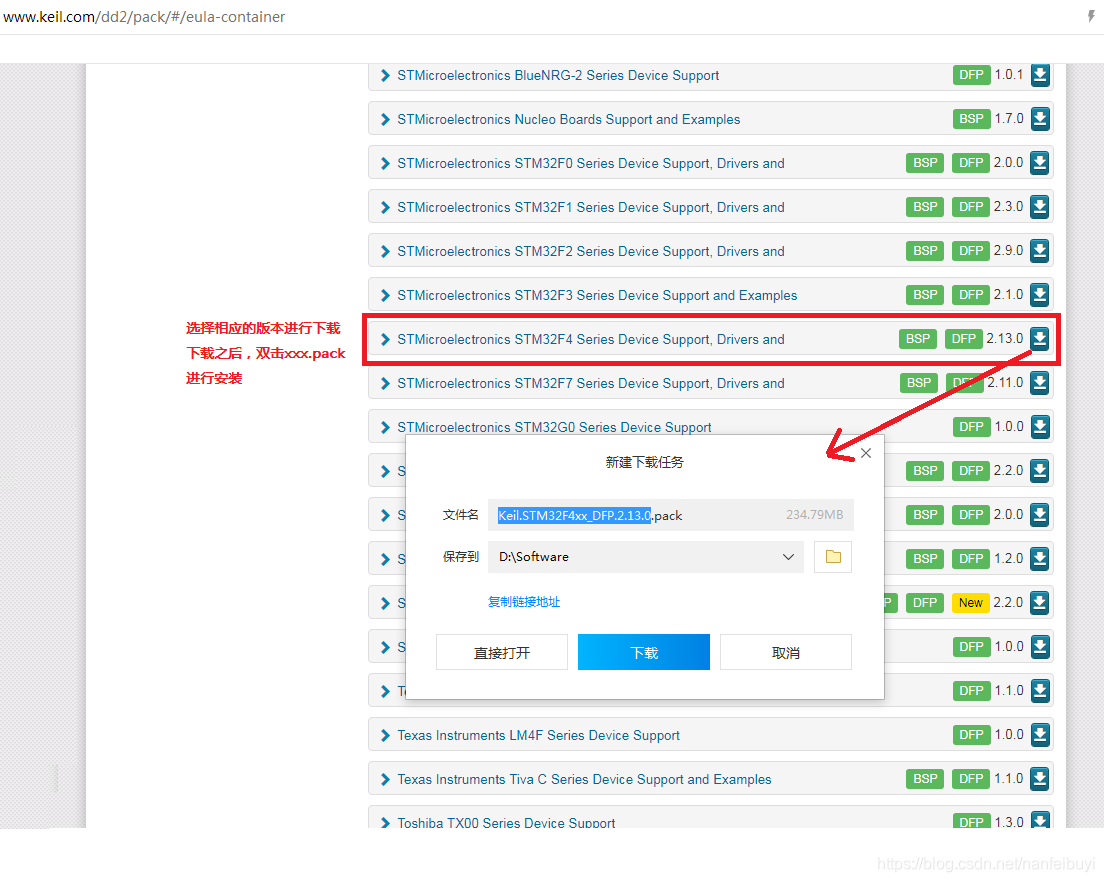Browse for save folder with folder icon
Screen dimensions: 1104x882
833,557
